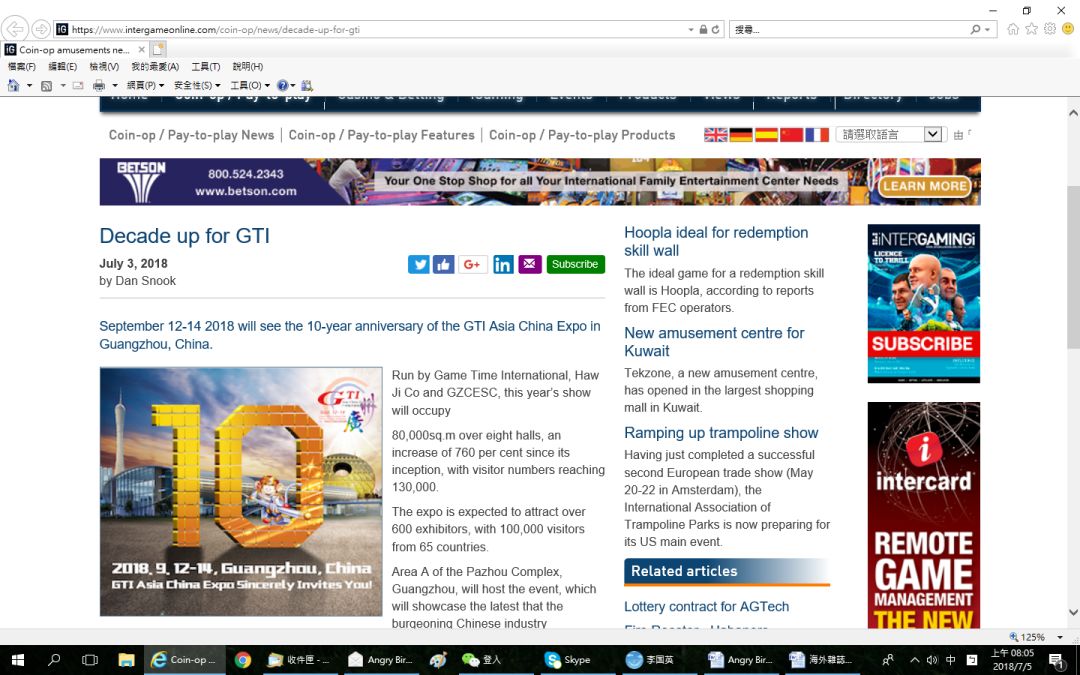1080x675 pixels.
Task: Open the 編輯(E) Edit menu
Action: [x=63, y=67]
